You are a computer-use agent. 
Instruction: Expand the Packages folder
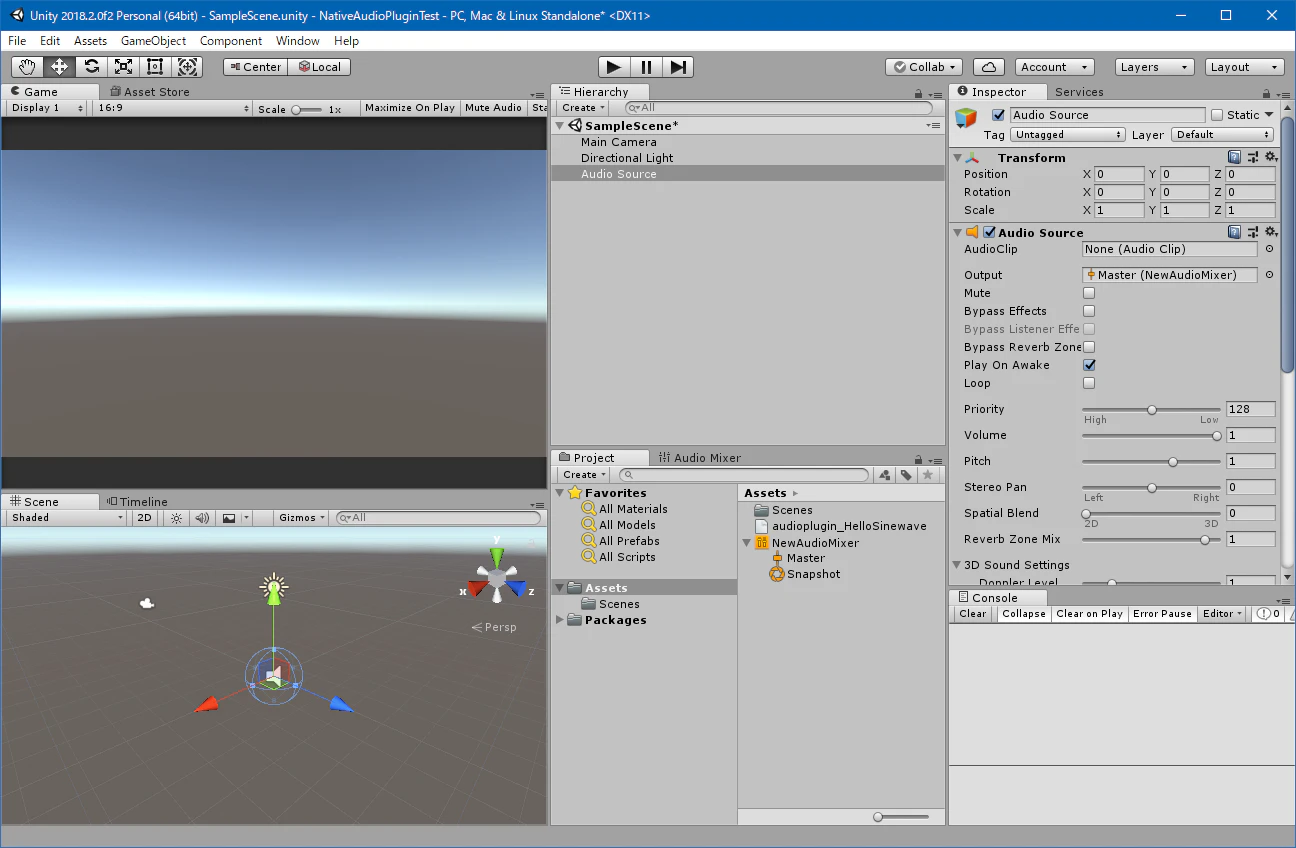click(560, 620)
